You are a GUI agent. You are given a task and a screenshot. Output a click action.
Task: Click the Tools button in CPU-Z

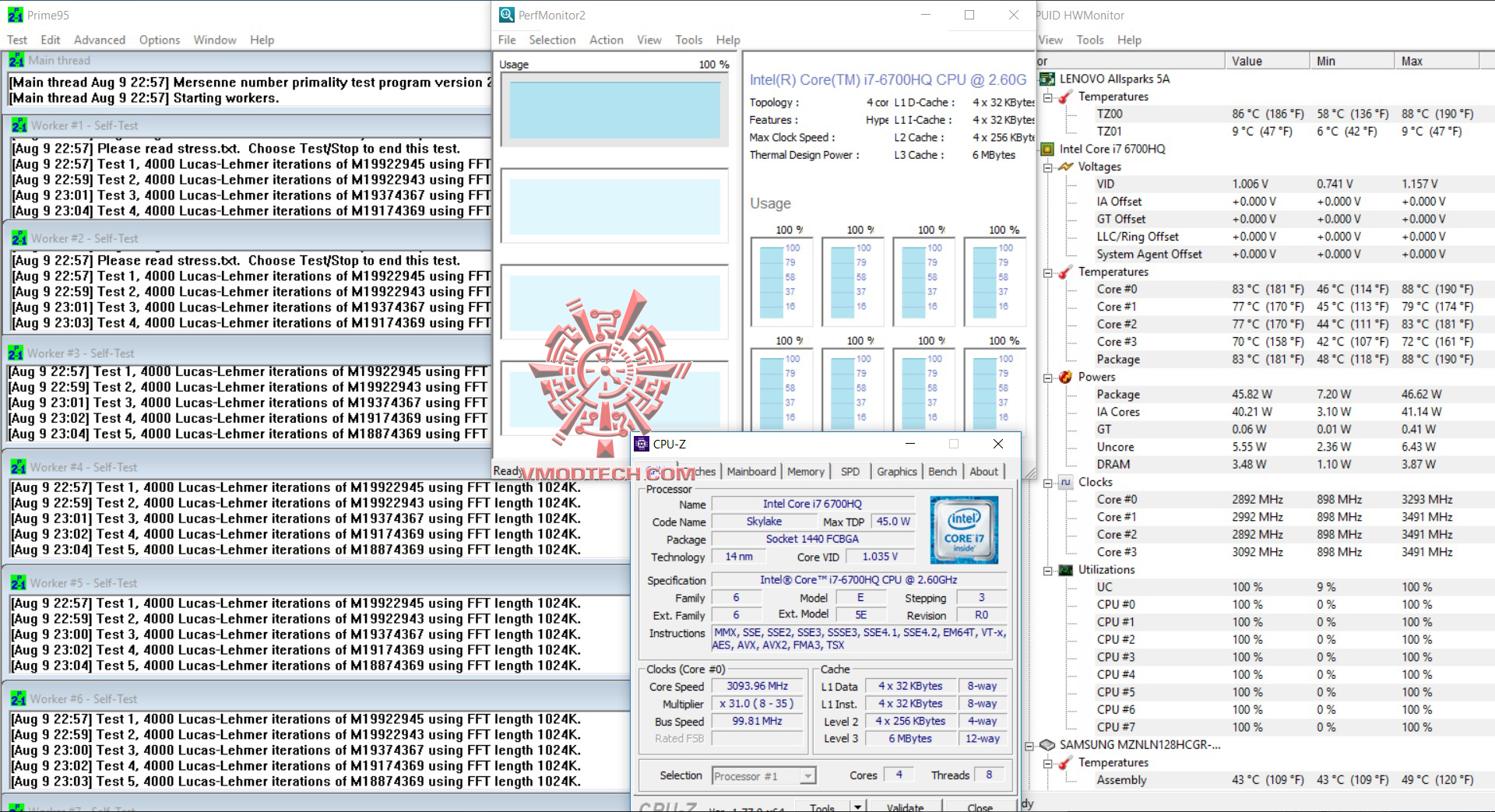click(822, 807)
